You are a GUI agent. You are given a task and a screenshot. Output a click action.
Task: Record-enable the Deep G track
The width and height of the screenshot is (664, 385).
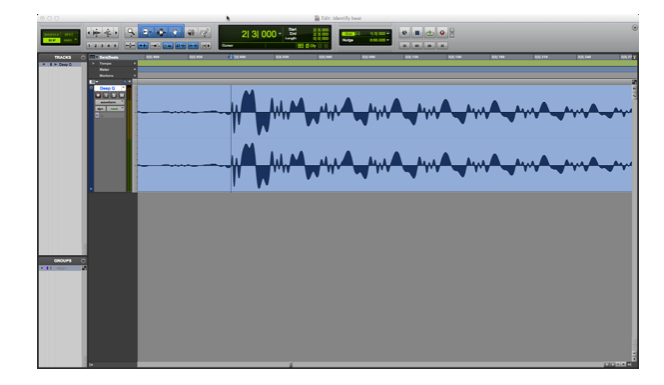(98, 95)
